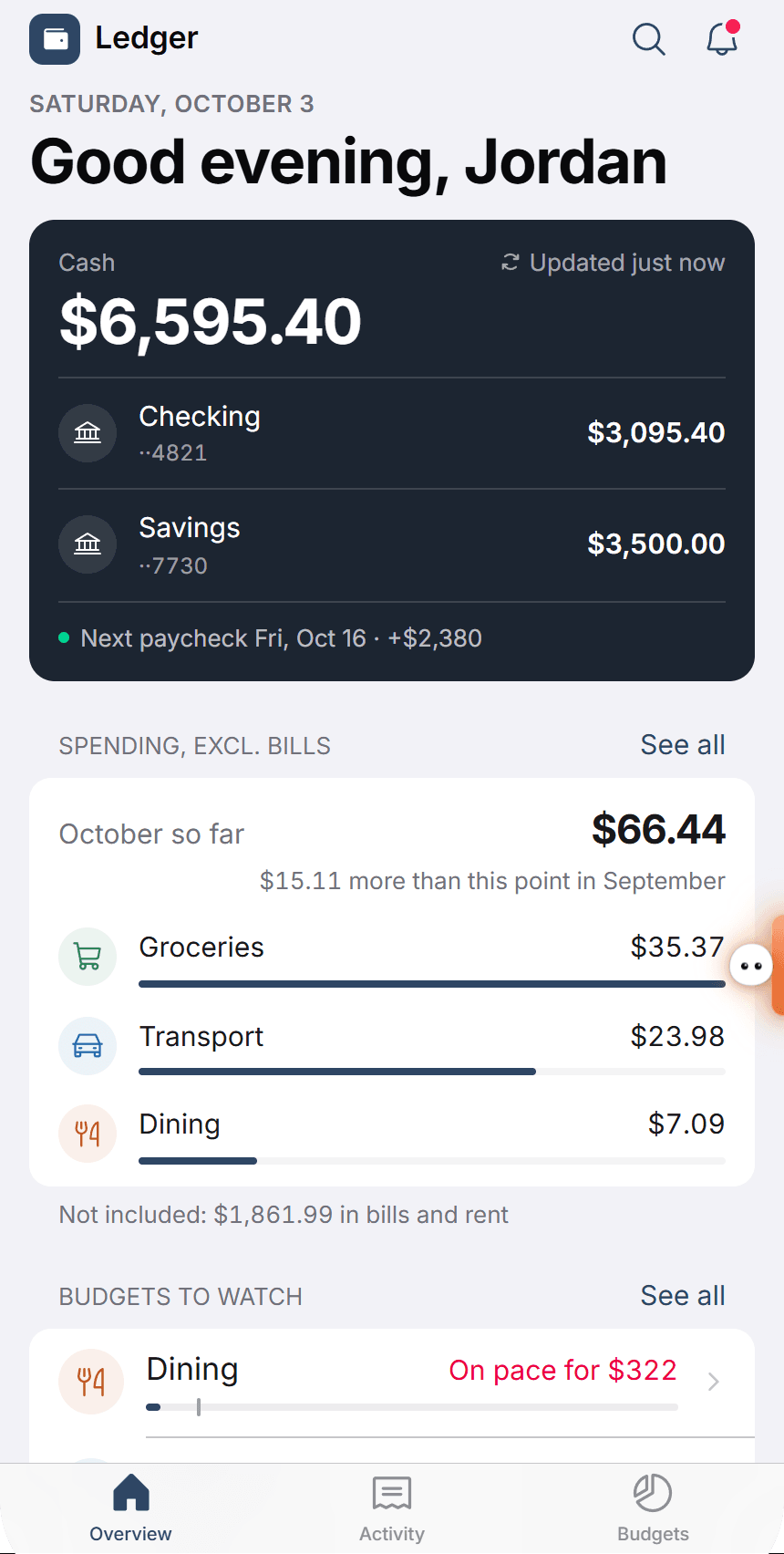The width and height of the screenshot is (784, 1554).
Task: Click the floating eyes widget at the right edge
Action: point(751,966)
